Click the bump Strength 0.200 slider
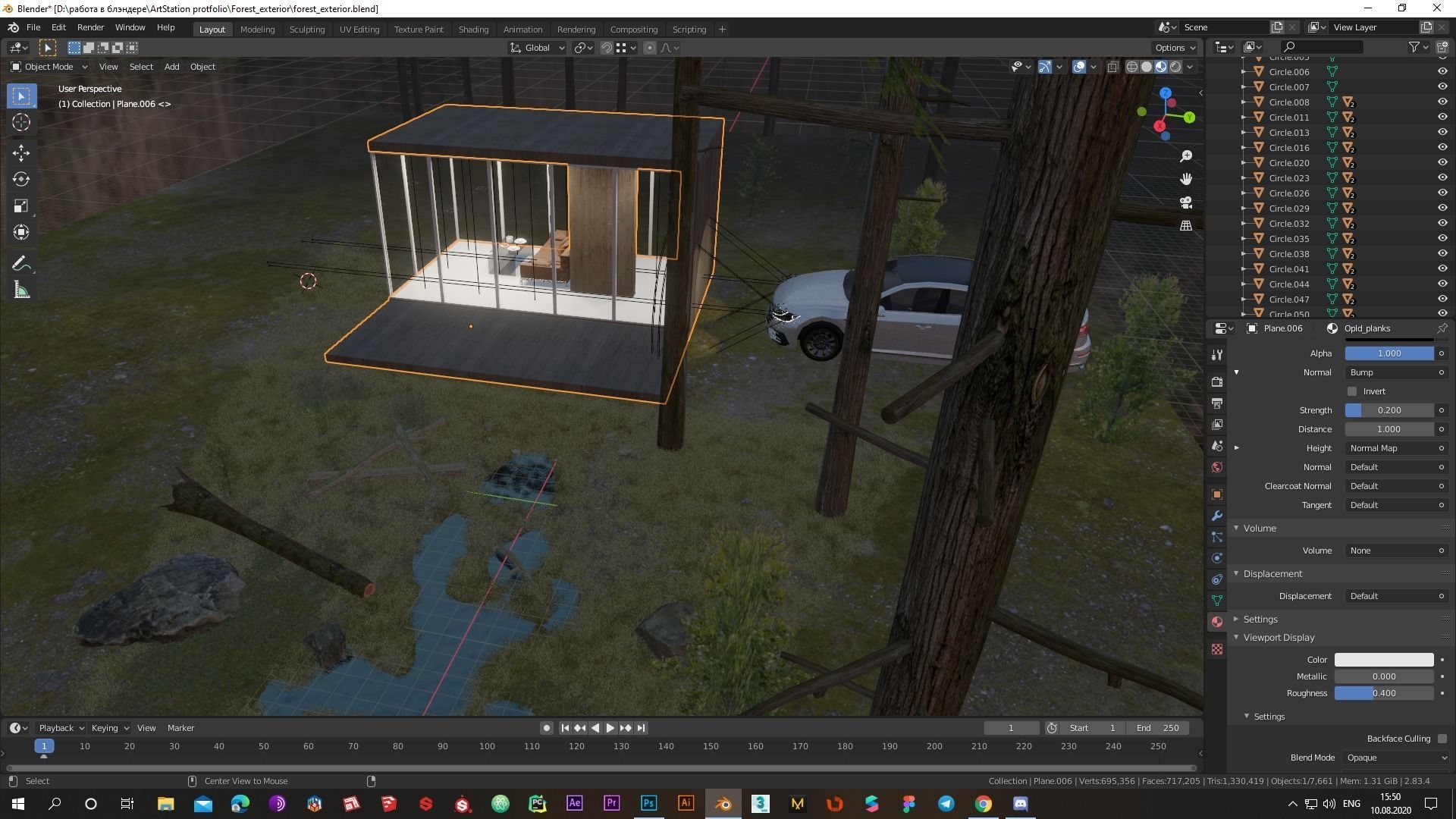 tap(1389, 410)
